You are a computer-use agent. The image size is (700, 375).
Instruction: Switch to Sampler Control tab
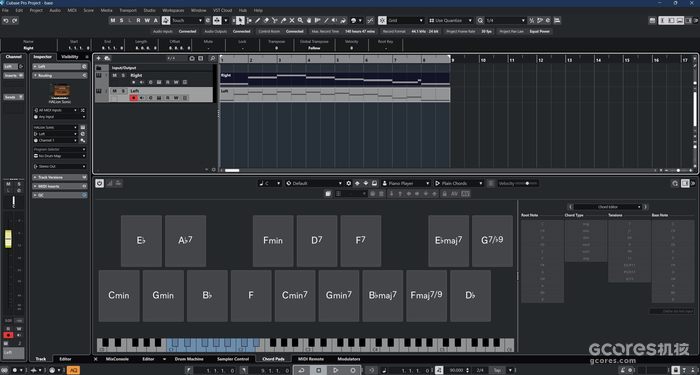point(233,359)
